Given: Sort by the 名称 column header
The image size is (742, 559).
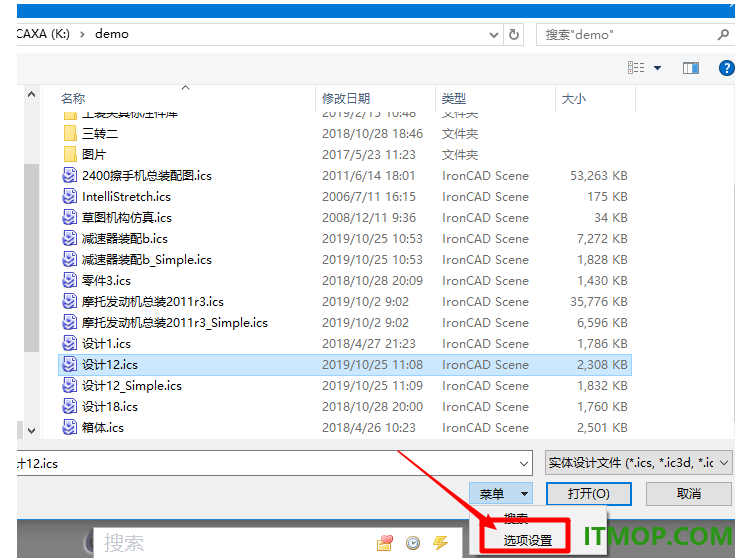Looking at the screenshot, I should pyautogui.click(x=73, y=98).
